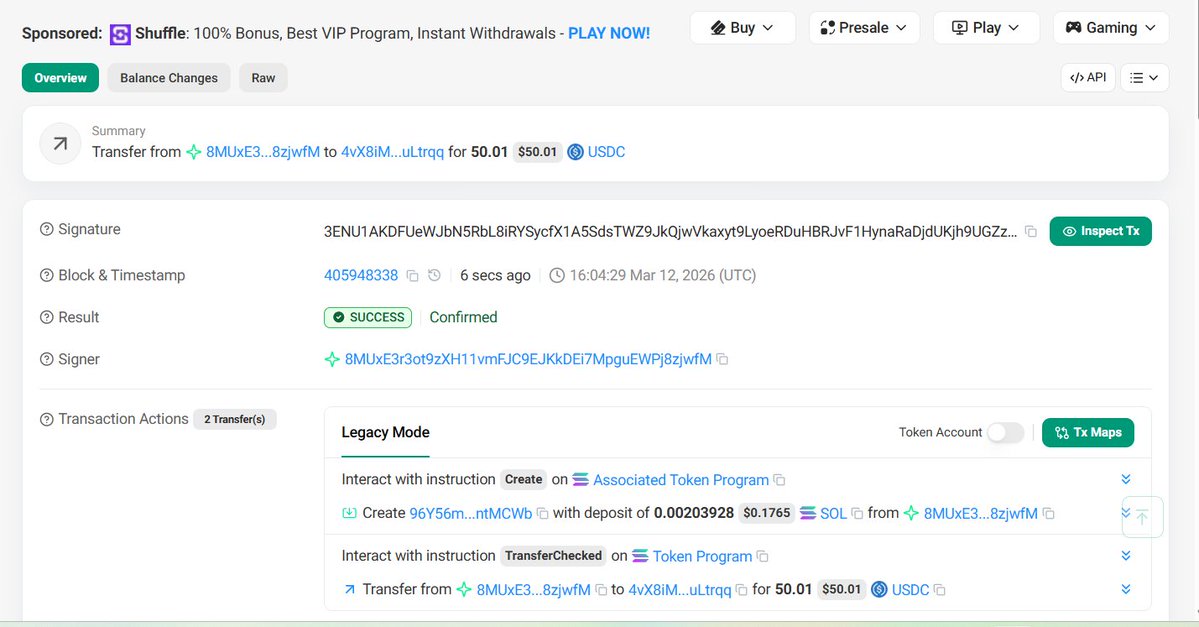Toggle the Token Account switch

pyautogui.click(x=1005, y=433)
